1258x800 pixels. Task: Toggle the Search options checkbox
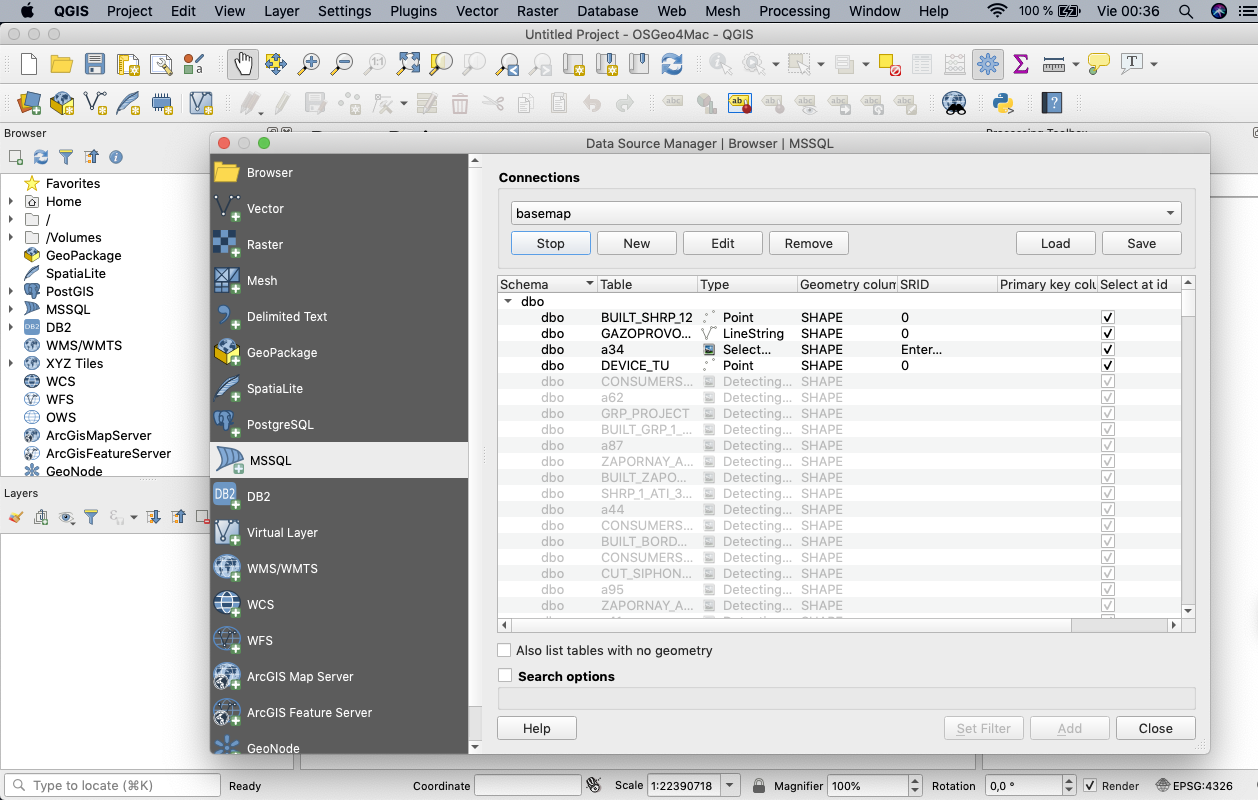(x=505, y=676)
